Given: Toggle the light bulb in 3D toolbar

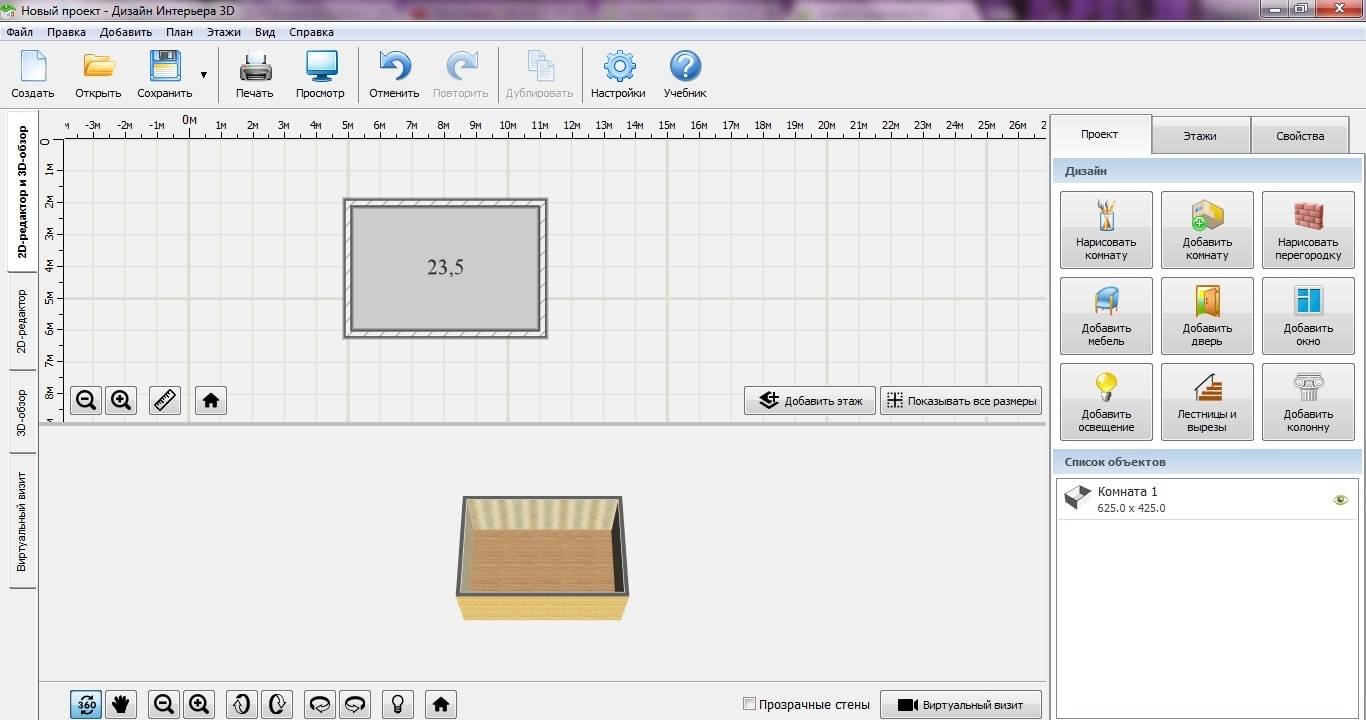Looking at the screenshot, I should click(x=397, y=705).
